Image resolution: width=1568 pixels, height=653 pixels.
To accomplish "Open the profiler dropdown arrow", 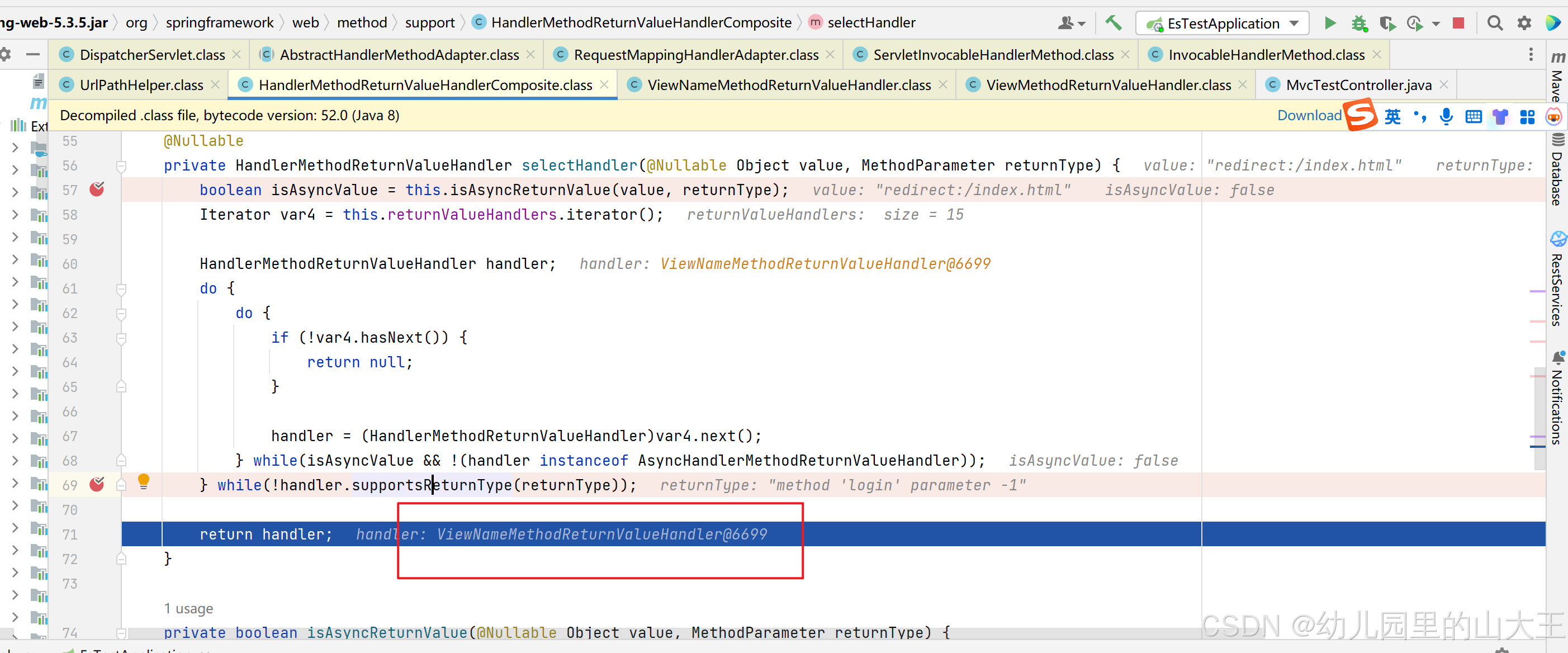I will pos(1436,23).
